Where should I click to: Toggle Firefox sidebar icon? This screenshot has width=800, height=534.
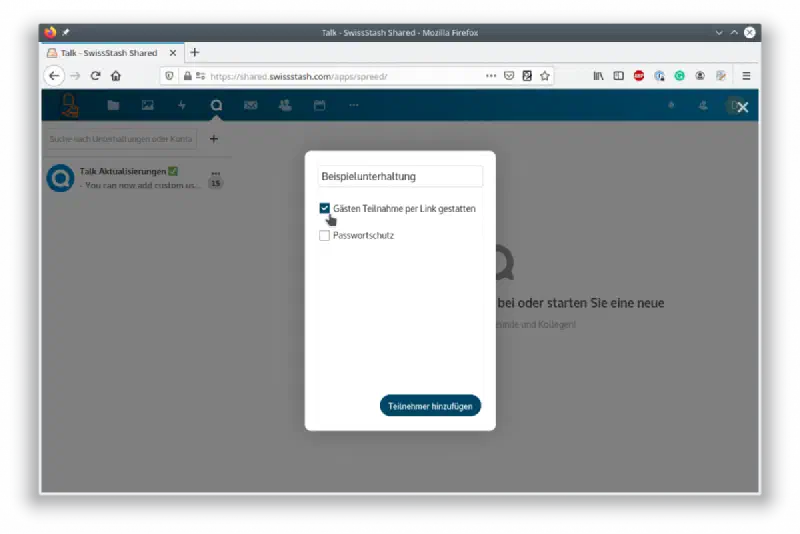[618, 76]
